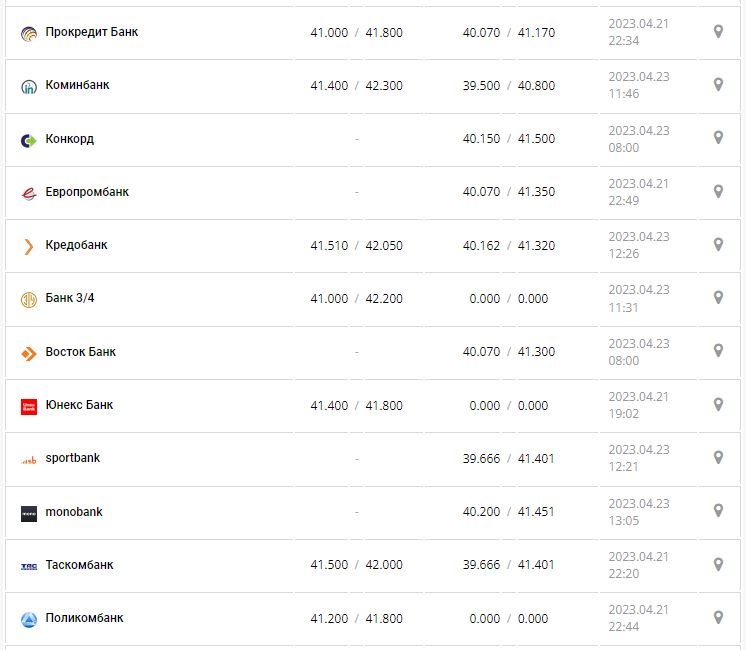Viewport: 746px width, 650px height.
Task: Click the Юнекс Банк red logo
Action: click(x=29, y=406)
